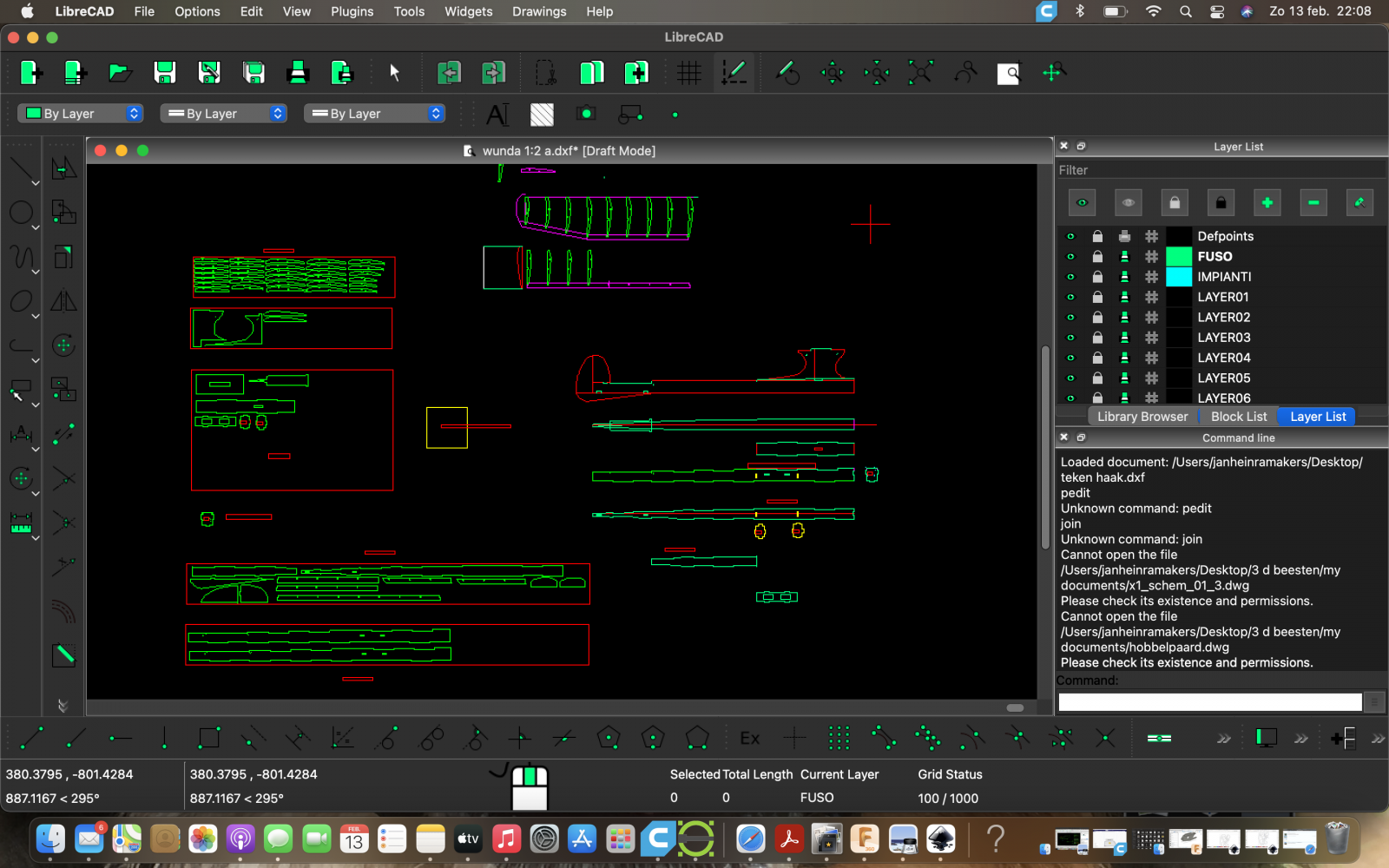
Task: Toggle the Exclusive snap mode Ex
Action: [749, 739]
